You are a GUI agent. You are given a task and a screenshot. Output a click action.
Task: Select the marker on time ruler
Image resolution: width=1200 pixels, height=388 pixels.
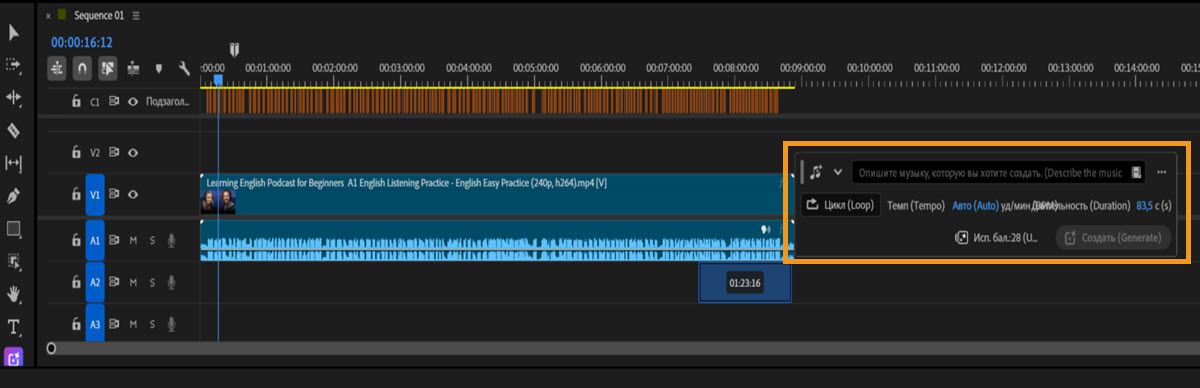235,49
